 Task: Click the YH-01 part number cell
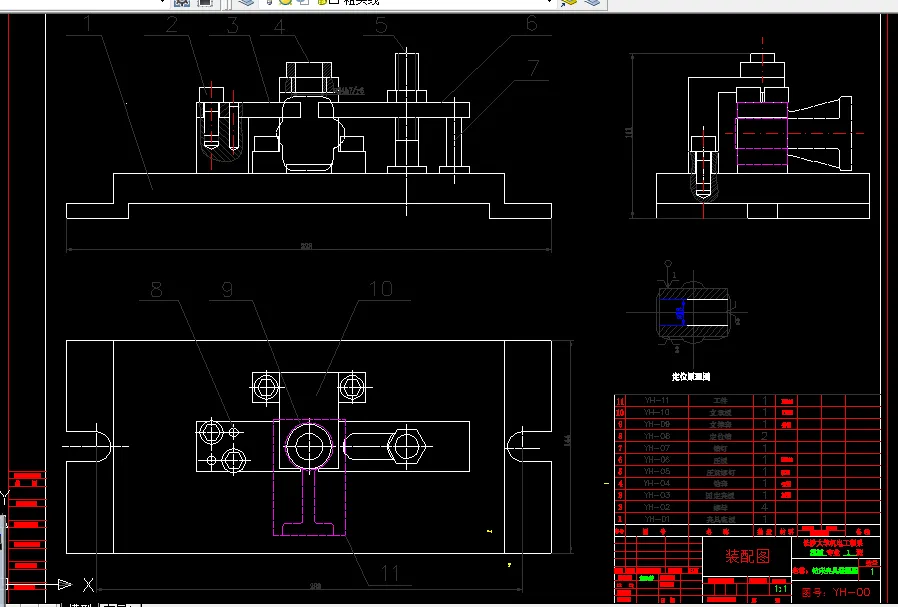pyautogui.click(x=656, y=519)
